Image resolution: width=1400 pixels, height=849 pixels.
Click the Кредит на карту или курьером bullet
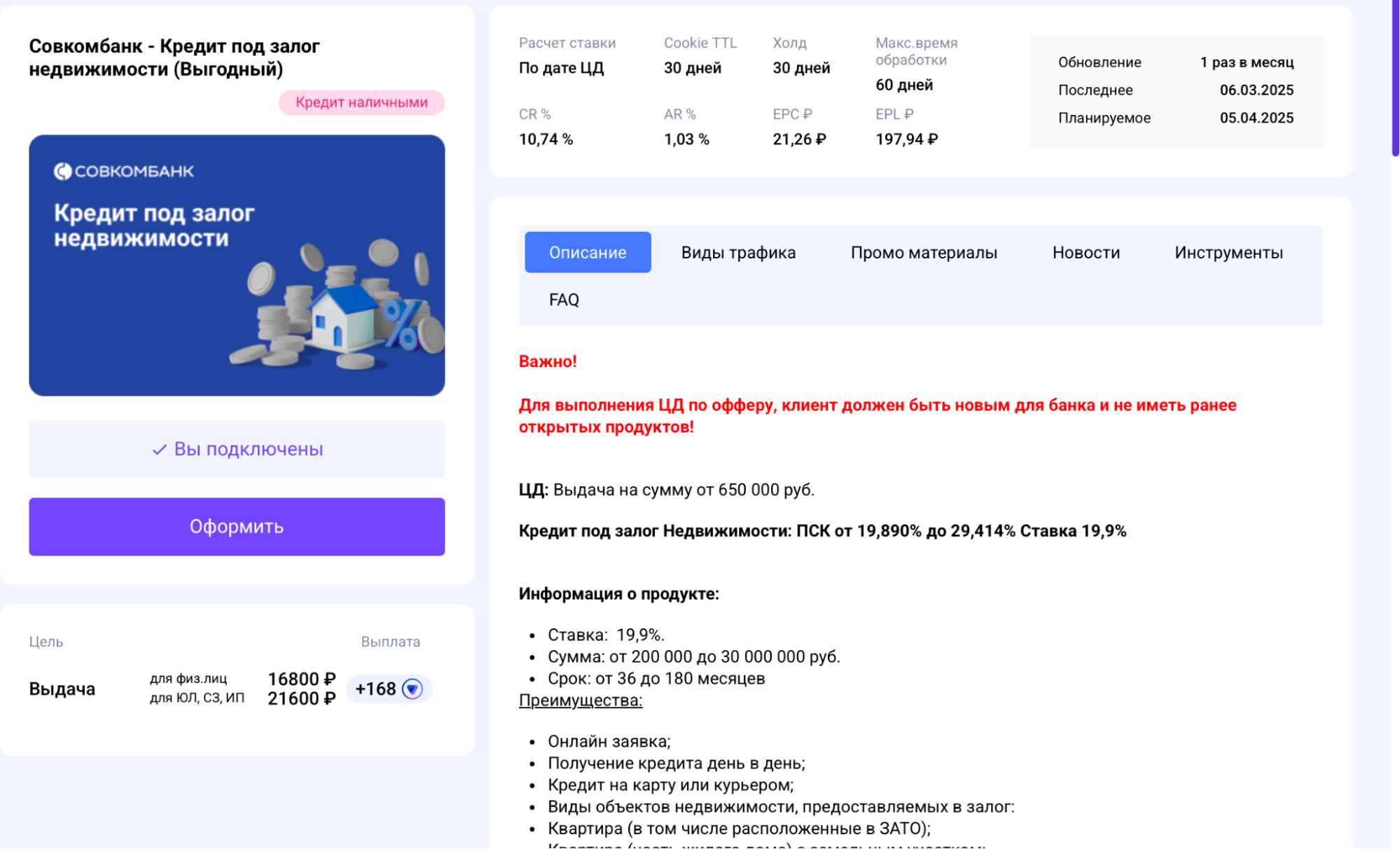coord(670,785)
